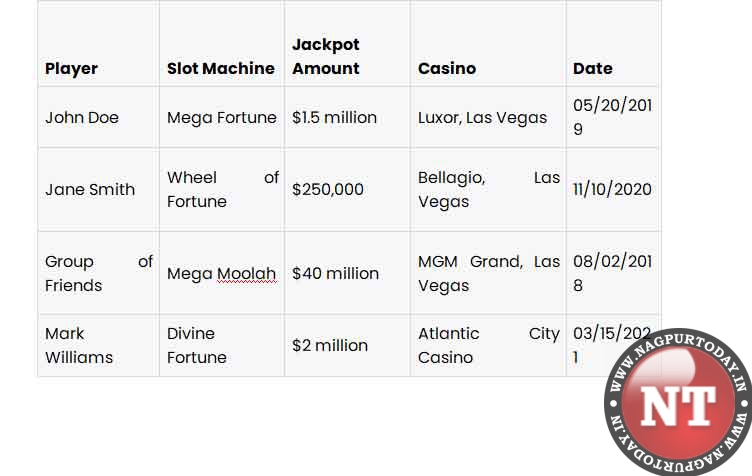
Task: Click the Mark Williams cell
Action: coord(98,346)
